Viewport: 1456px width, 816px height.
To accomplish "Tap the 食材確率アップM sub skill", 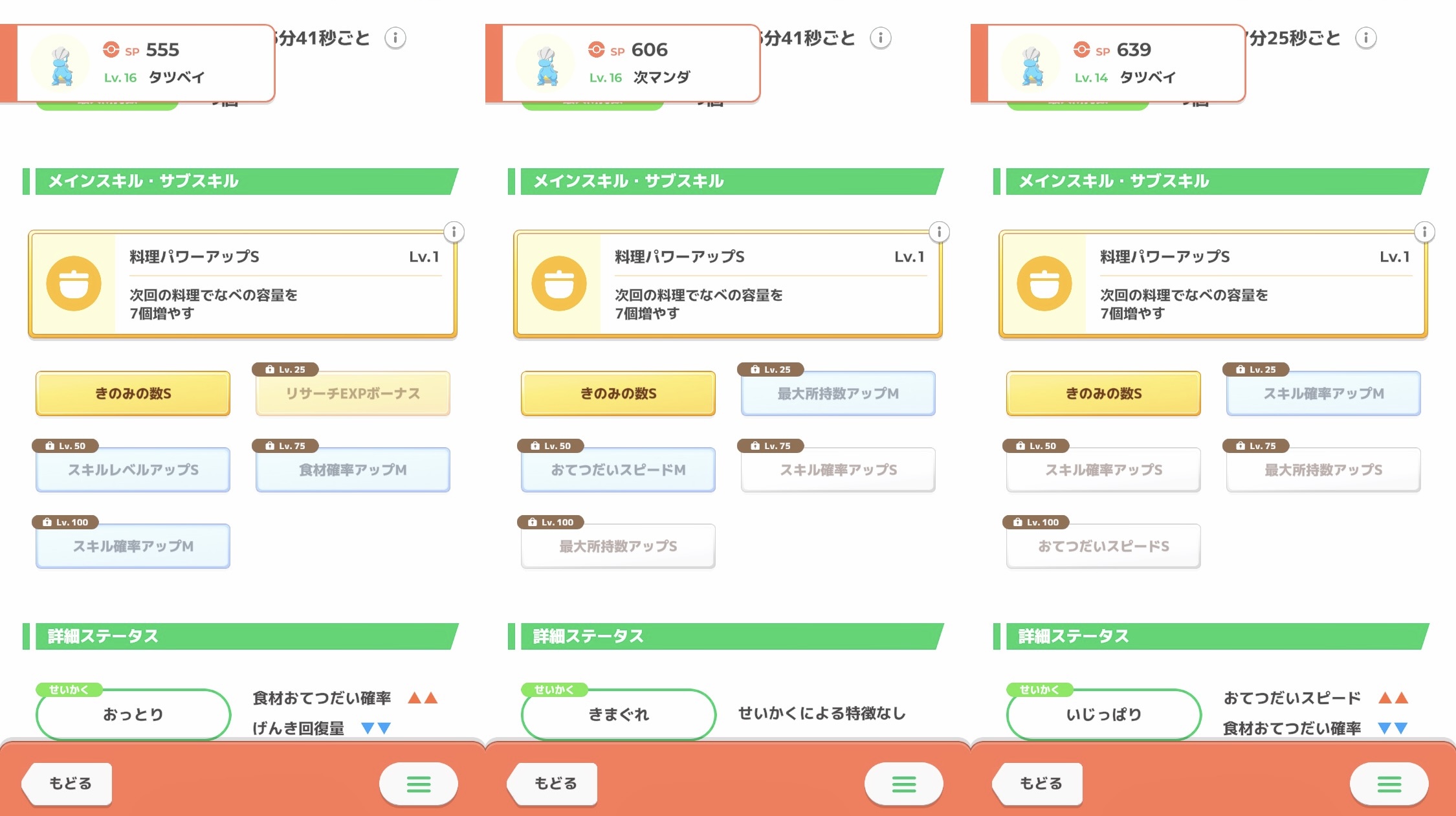I will tap(353, 470).
